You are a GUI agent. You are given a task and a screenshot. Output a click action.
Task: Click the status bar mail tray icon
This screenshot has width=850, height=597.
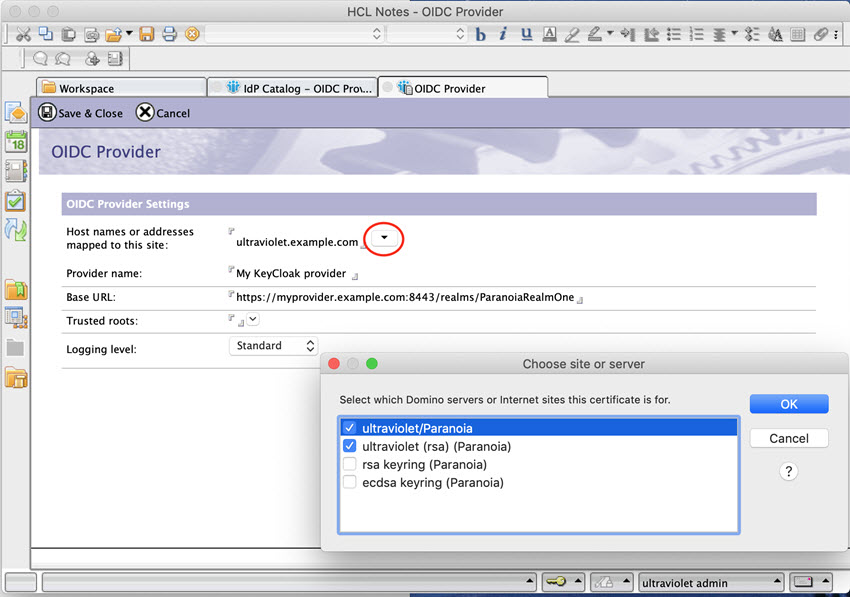pyautogui.click(x=803, y=582)
